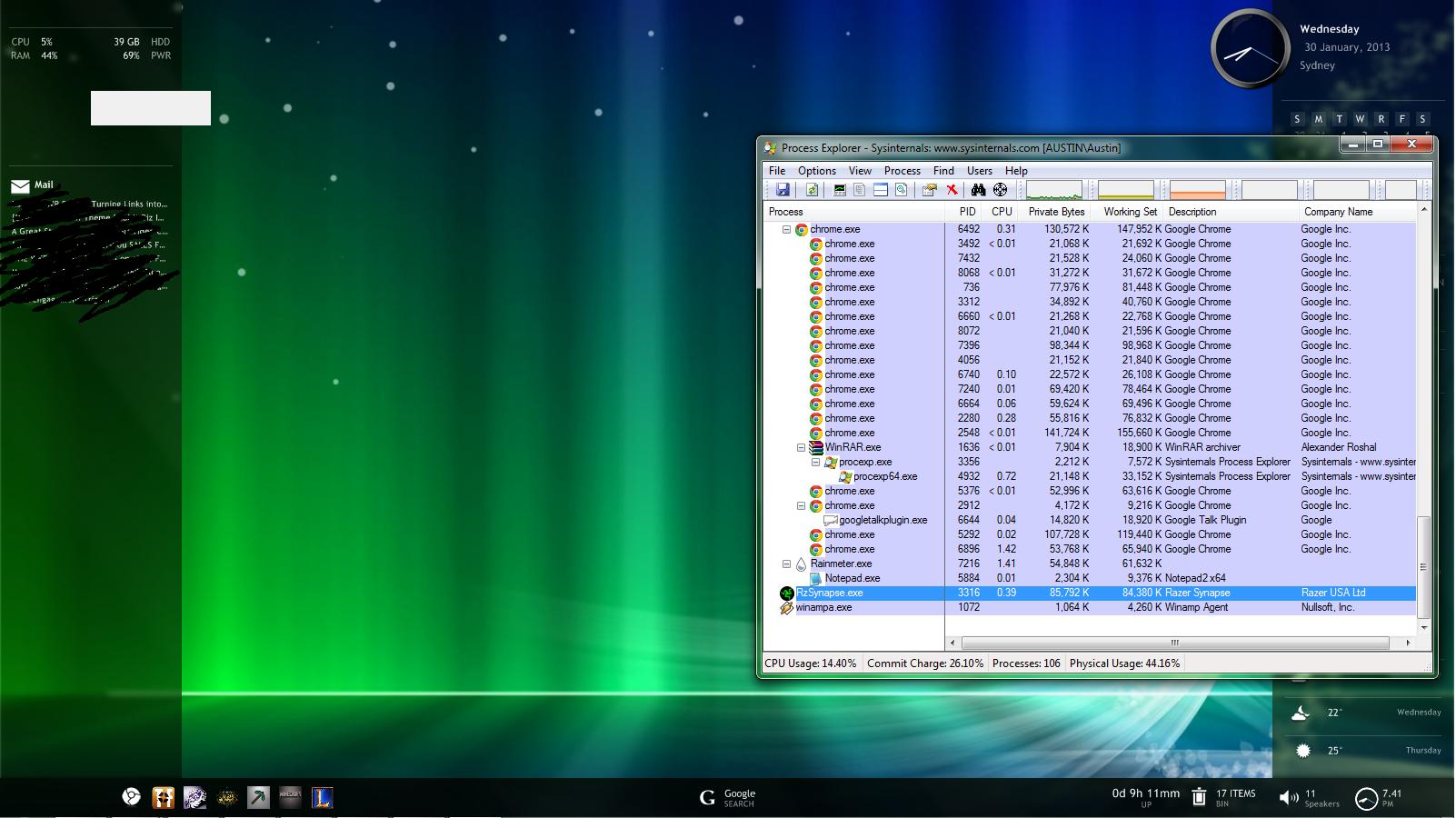Collapse the Rainmeter.exe tree node

(786, 564)
